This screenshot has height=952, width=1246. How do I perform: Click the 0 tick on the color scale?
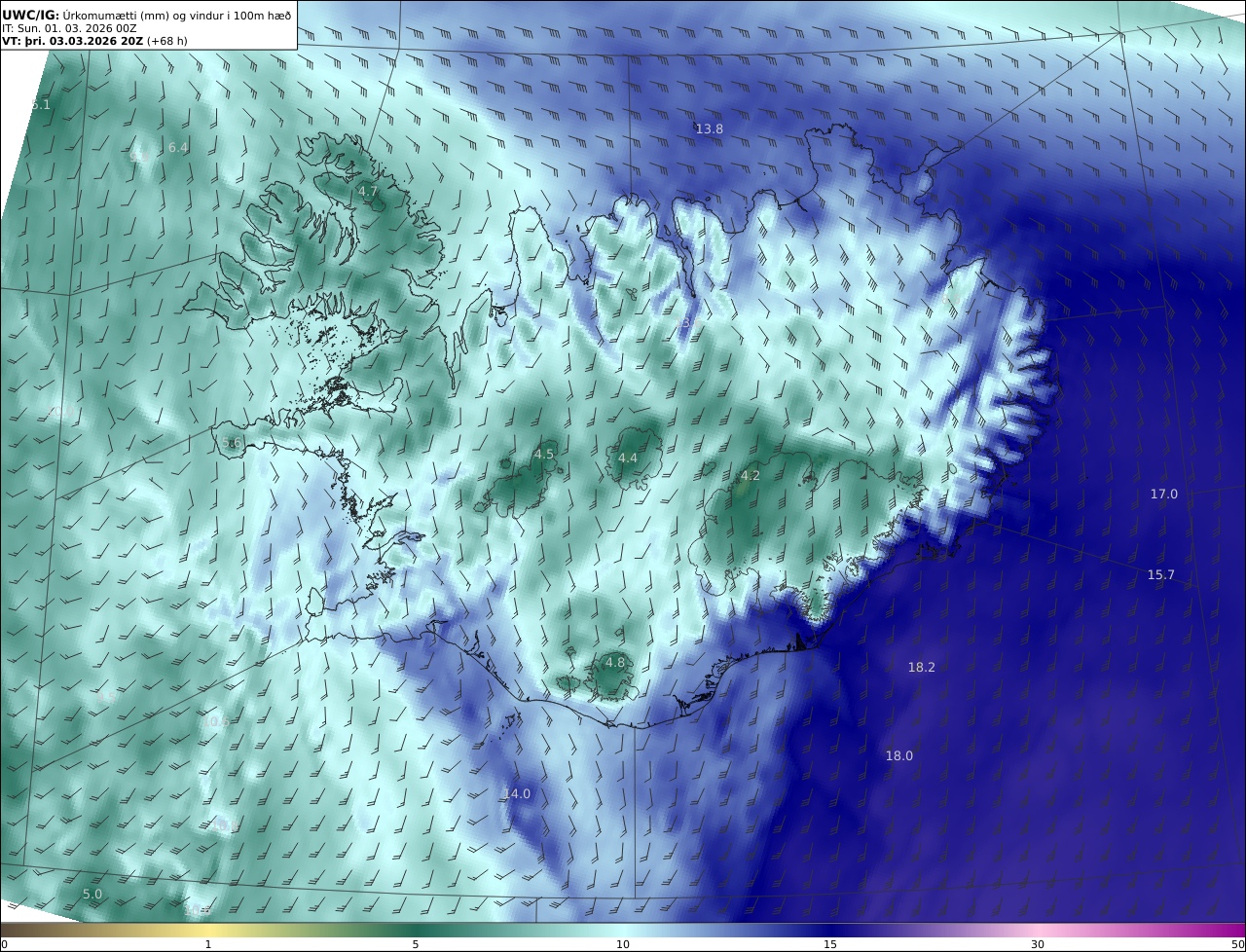click(x=4, y=944)
